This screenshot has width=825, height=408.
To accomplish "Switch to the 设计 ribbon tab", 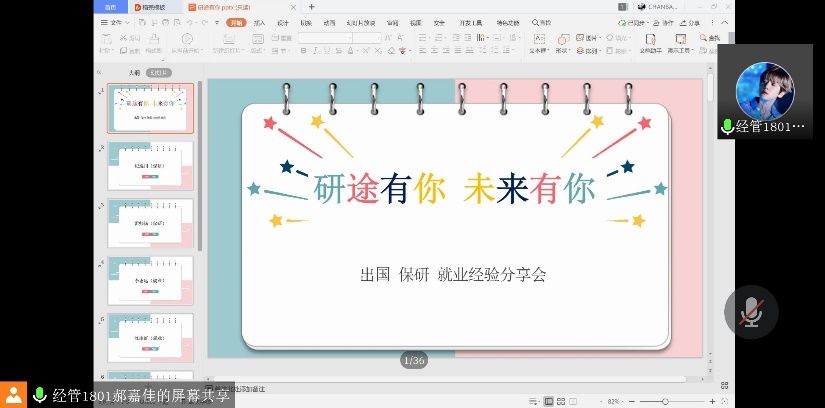I will (283, 22).
